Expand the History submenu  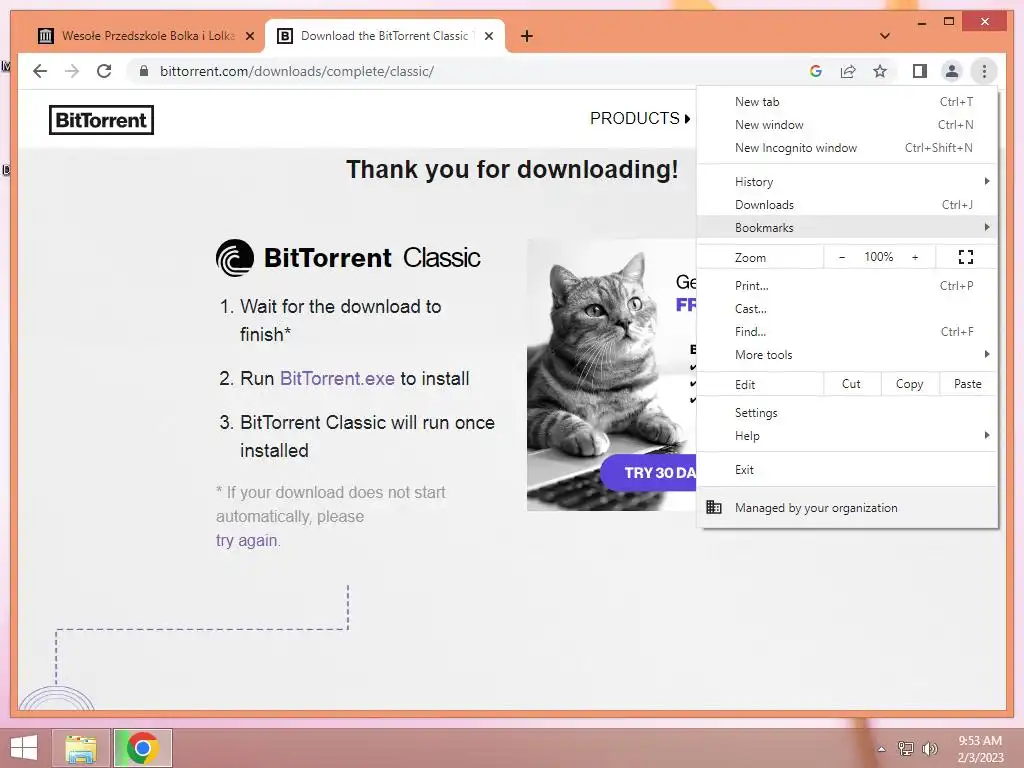point(847,182)
